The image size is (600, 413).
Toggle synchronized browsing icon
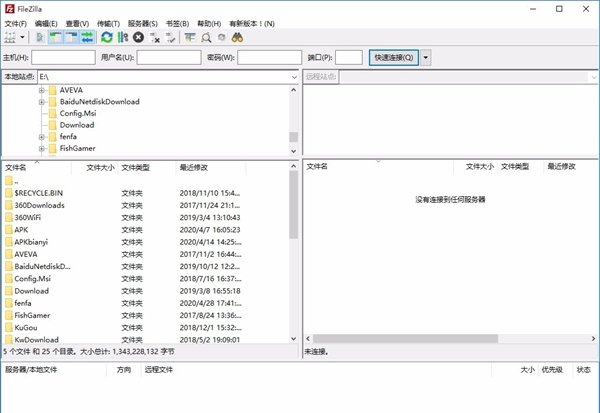click(x=221, y=38)
